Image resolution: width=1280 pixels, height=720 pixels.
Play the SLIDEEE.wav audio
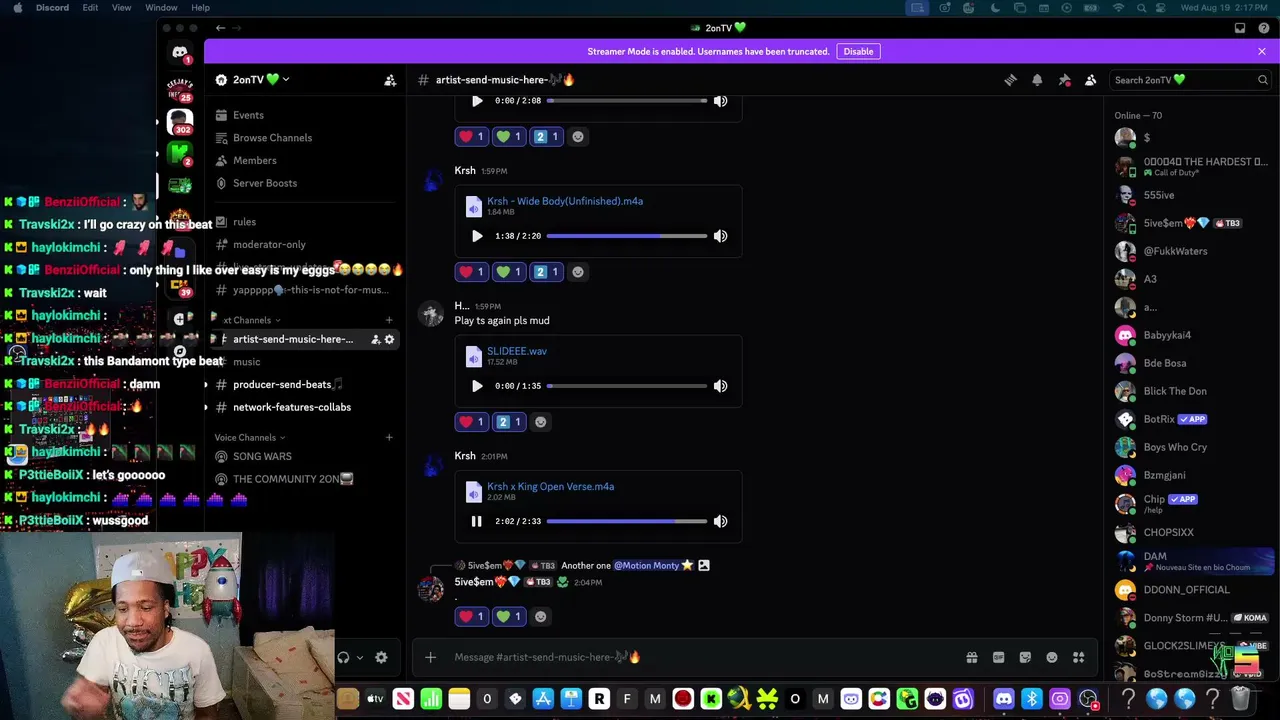tap(476, 386)
